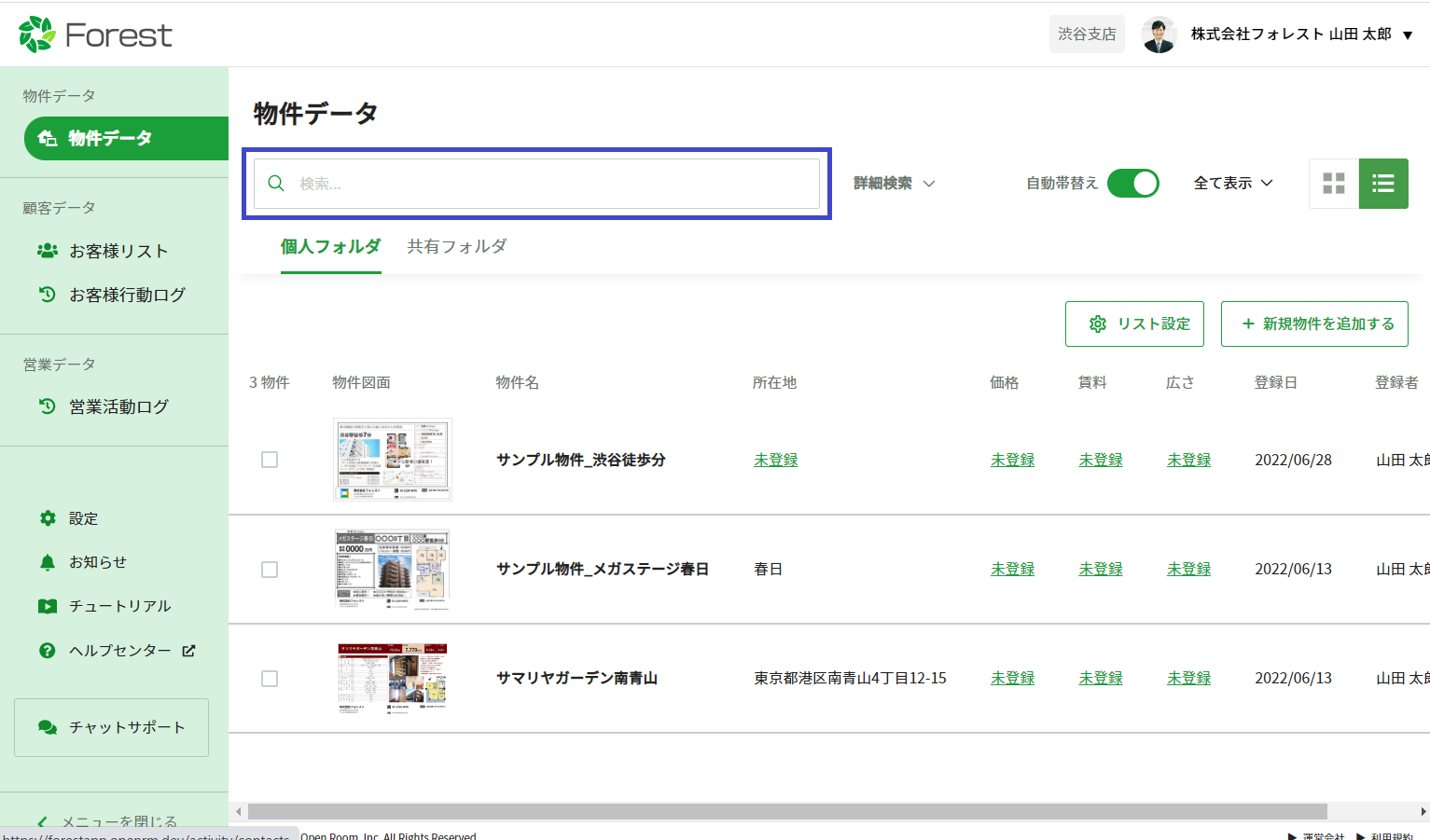1430x840 pixels.
Task: Click property name サンプル物件_メガステージ春日
Action: point(603,569)
